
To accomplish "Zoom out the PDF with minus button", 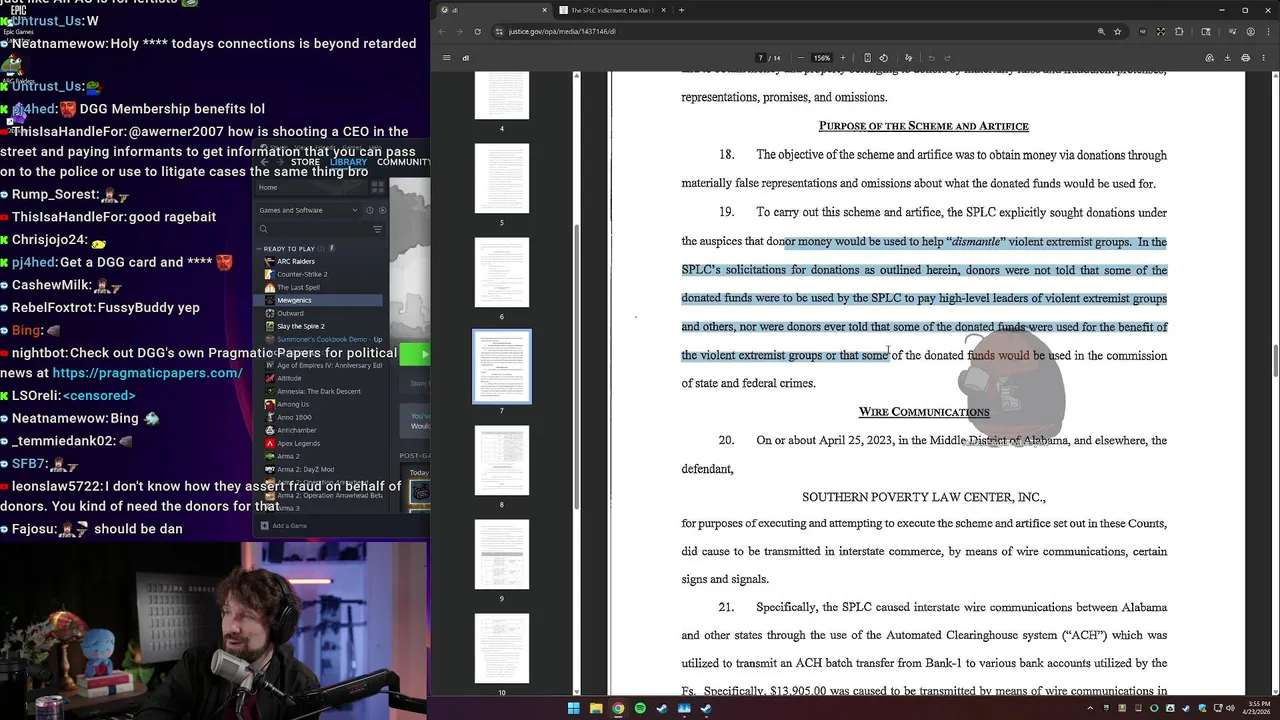I will pos(800,58).
